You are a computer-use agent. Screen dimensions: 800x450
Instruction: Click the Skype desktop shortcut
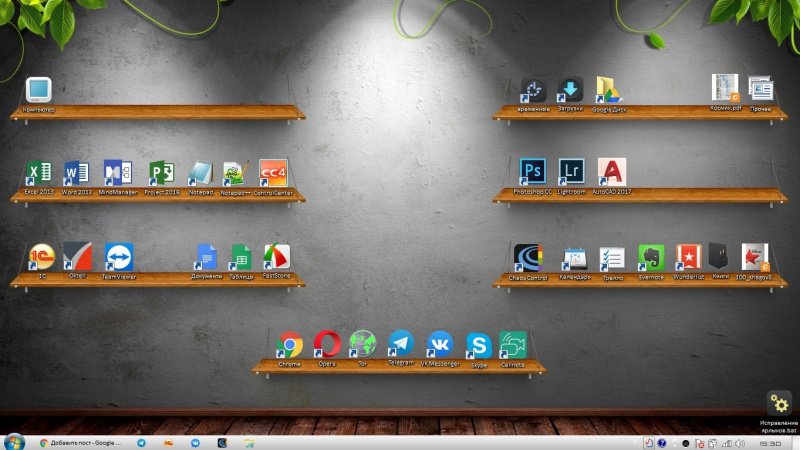pyautogui.click(x=478, y=346)
